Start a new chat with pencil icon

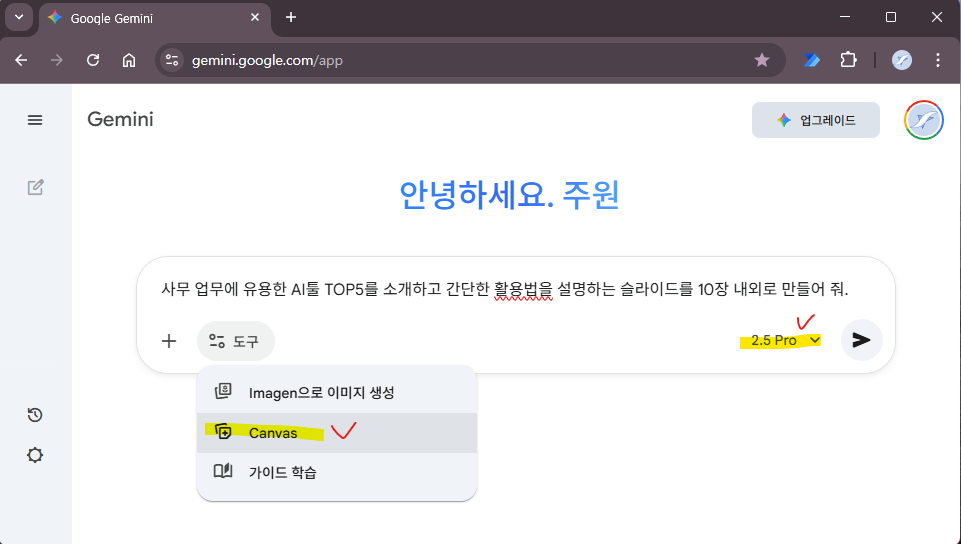pos(35,187)
